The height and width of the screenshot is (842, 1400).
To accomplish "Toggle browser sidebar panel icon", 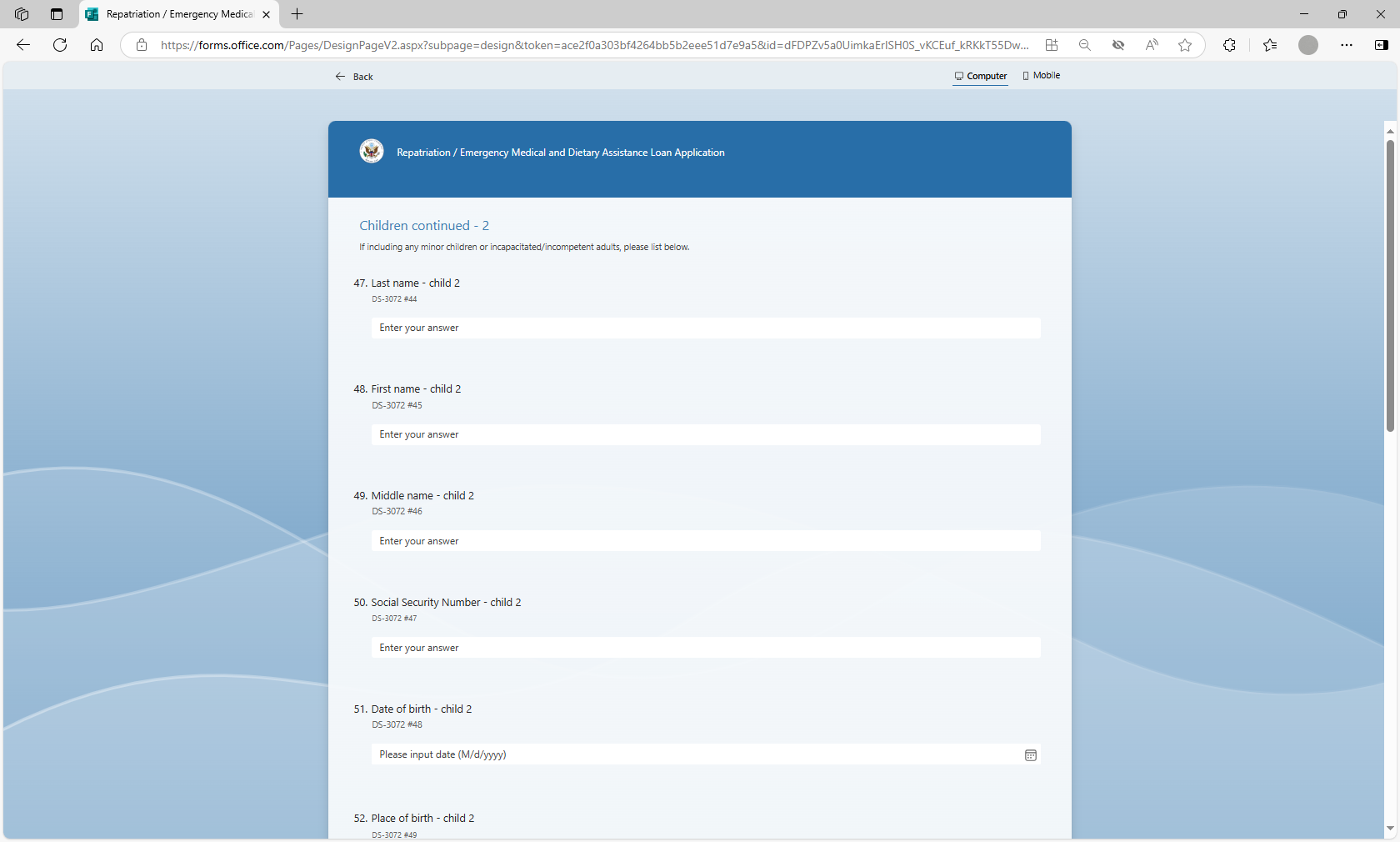I will click(x=1381, y=45).
